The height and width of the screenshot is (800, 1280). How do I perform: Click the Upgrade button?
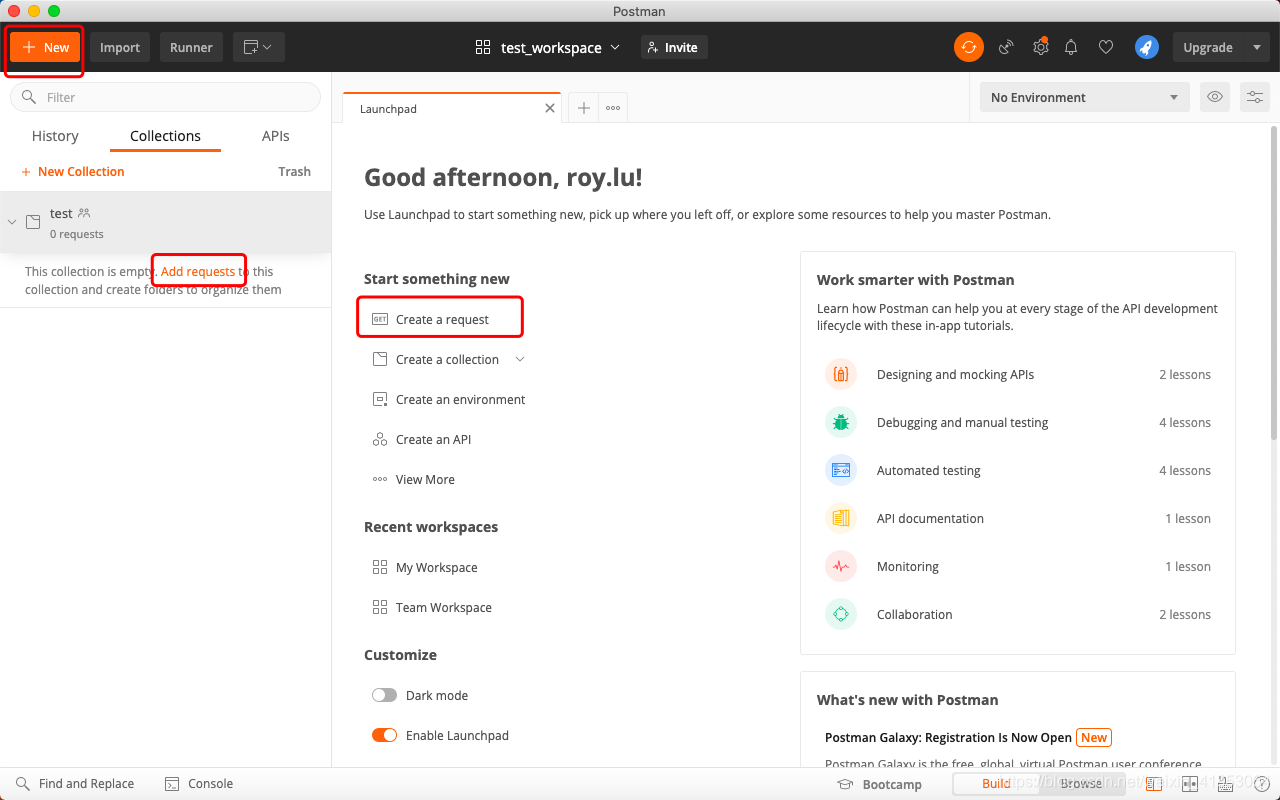pos(1208,47)
